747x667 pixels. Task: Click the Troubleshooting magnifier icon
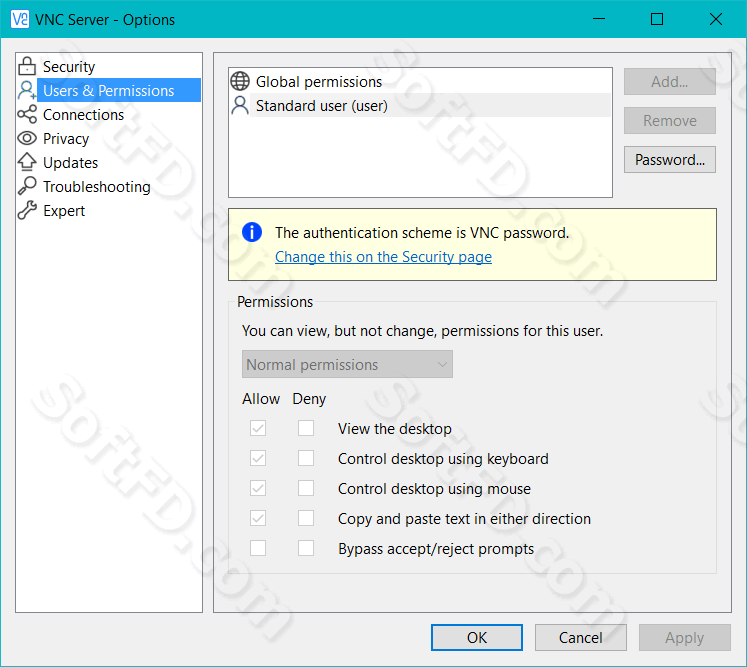[27, 186]
